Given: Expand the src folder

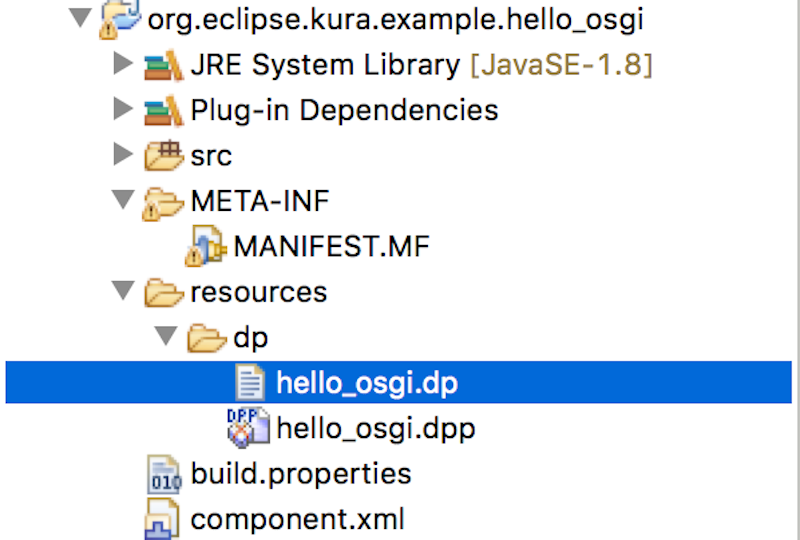Looking at the screenshot, I should click(x=123, y=153).
